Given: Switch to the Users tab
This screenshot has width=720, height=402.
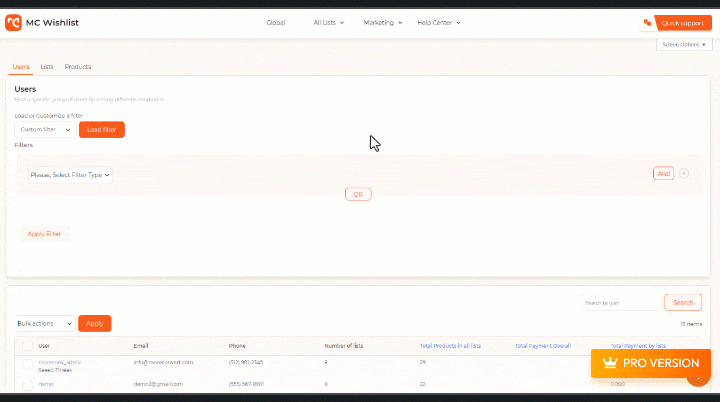Looking at the screenshot, I should (x=21, y=67).
